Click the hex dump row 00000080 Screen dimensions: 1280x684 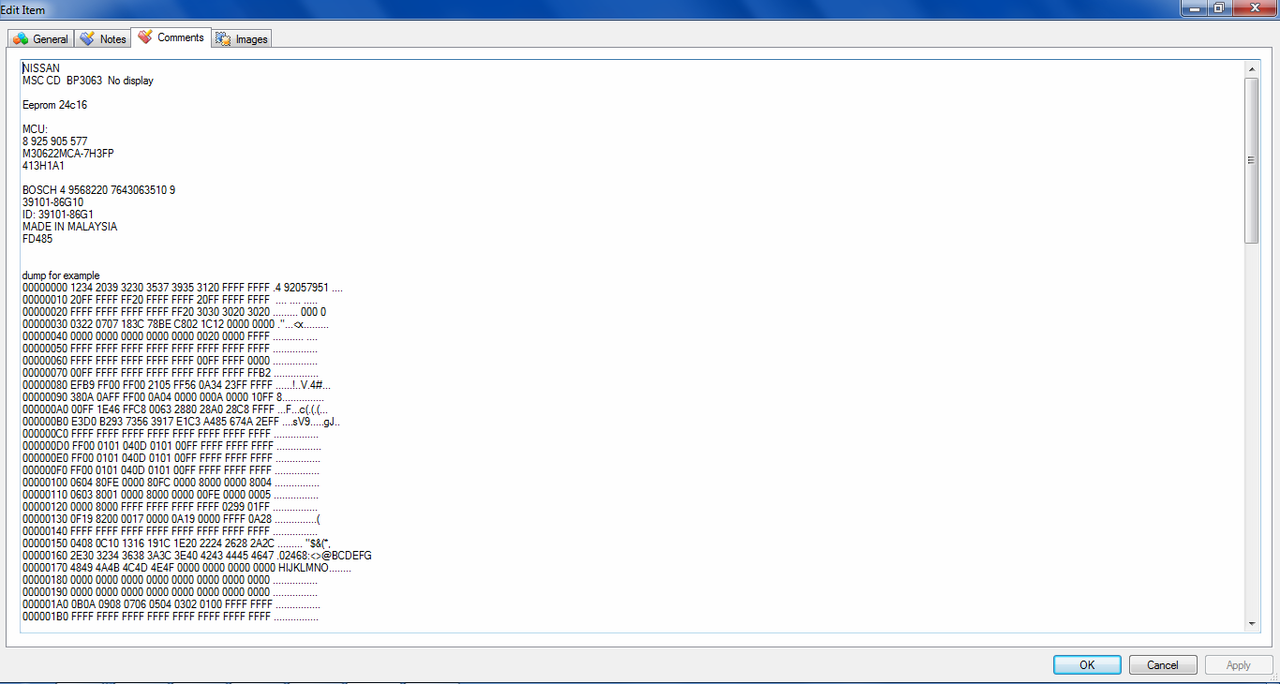[176, 385]
